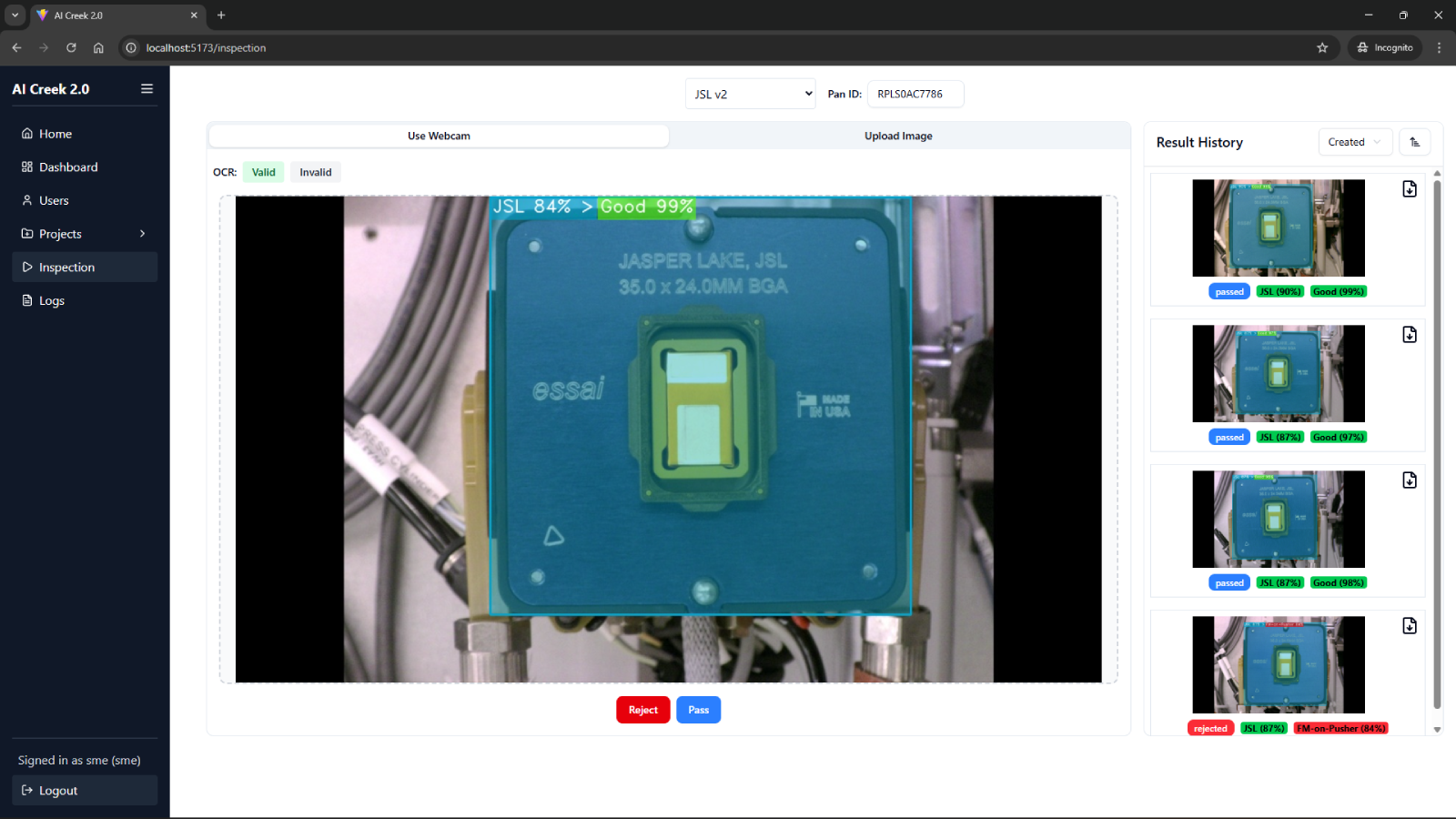Screen dimensions: 1456x819
Task: Open the browser home page
Action: tap(98, 47)
